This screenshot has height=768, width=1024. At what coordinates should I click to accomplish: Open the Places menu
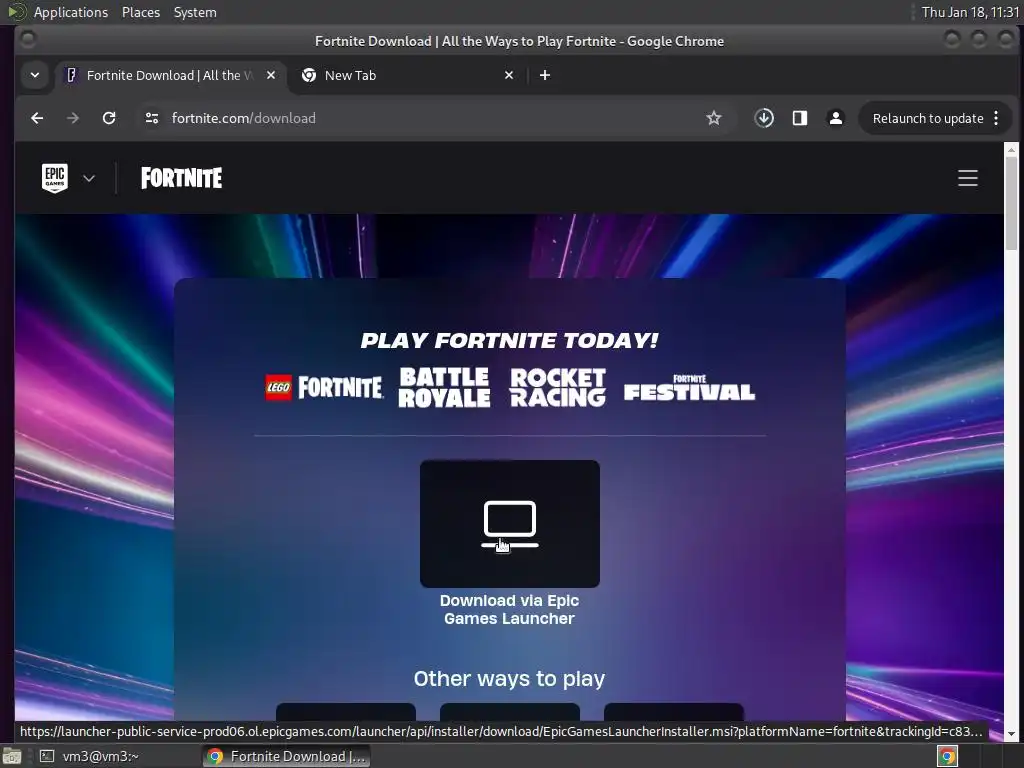pyautogui.click(x=141, y=12)
